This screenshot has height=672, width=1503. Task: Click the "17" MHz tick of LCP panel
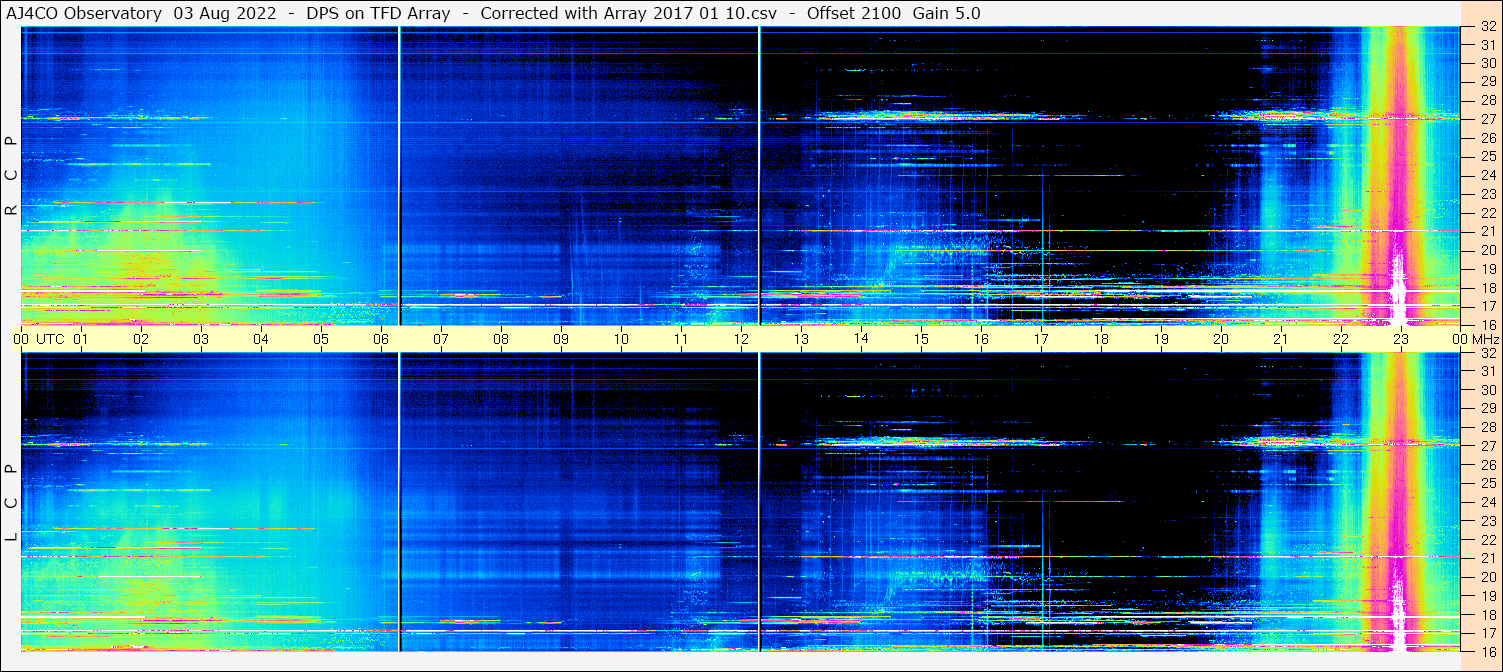coord(1488,633)
